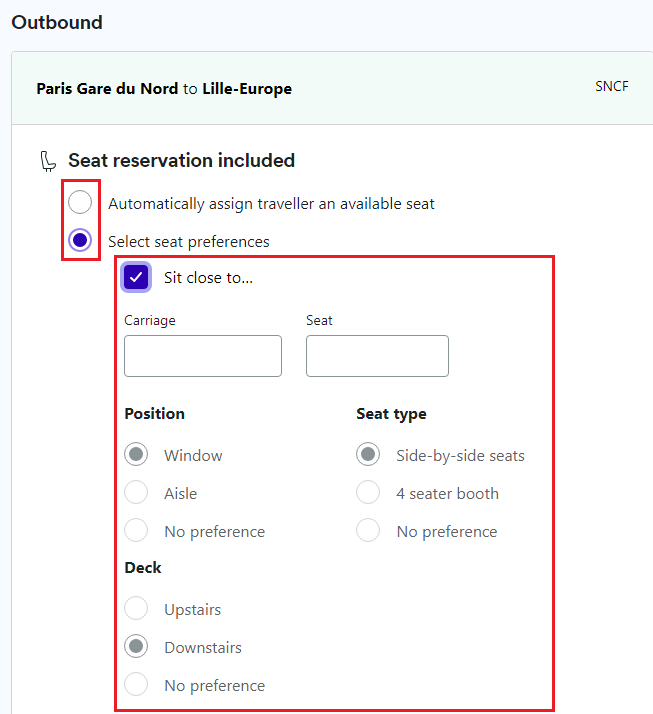Viewport: 653px width, 714px height.
Task: Focus the Carriage input field
Action: [203, 356]
